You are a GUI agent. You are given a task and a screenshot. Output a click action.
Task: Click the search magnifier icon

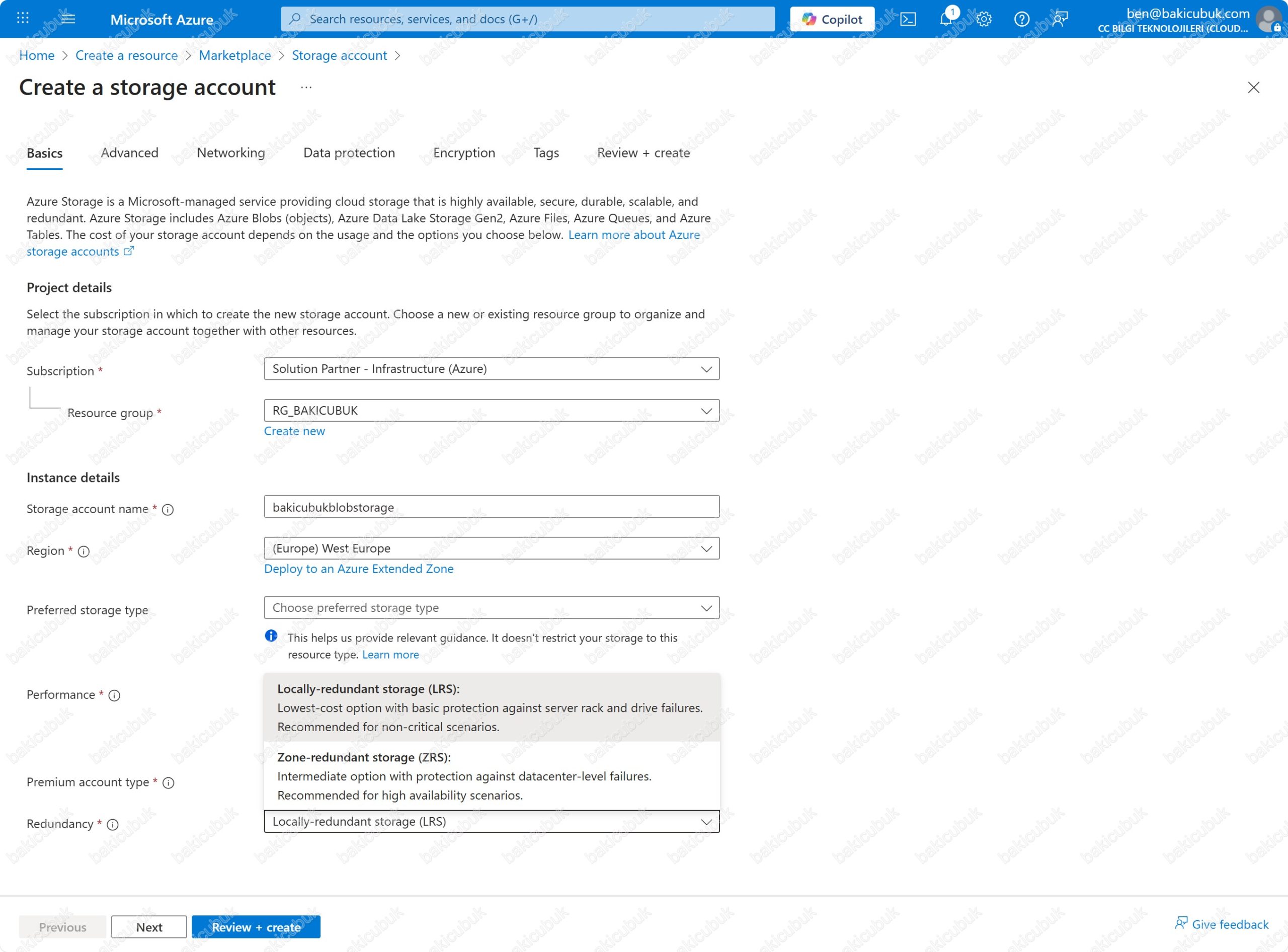click(294, 19)
